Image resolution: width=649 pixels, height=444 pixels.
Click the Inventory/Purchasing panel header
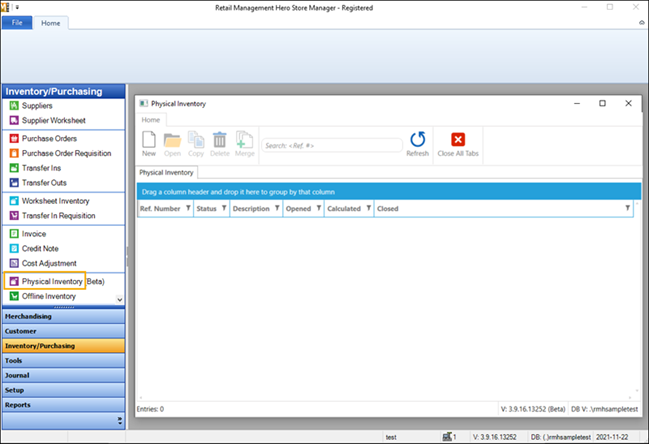(x=63, y=91)
